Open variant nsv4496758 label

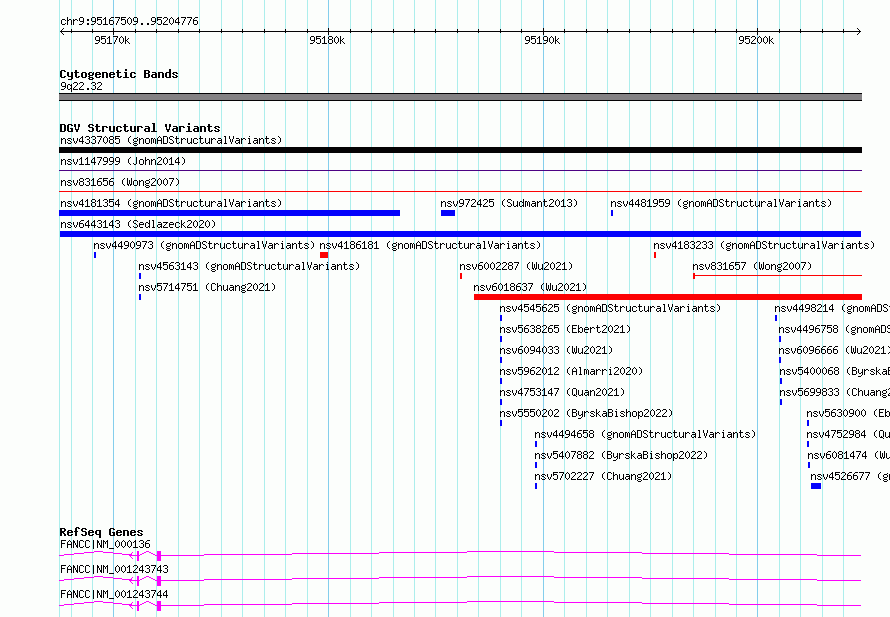[x=834, y=329]
